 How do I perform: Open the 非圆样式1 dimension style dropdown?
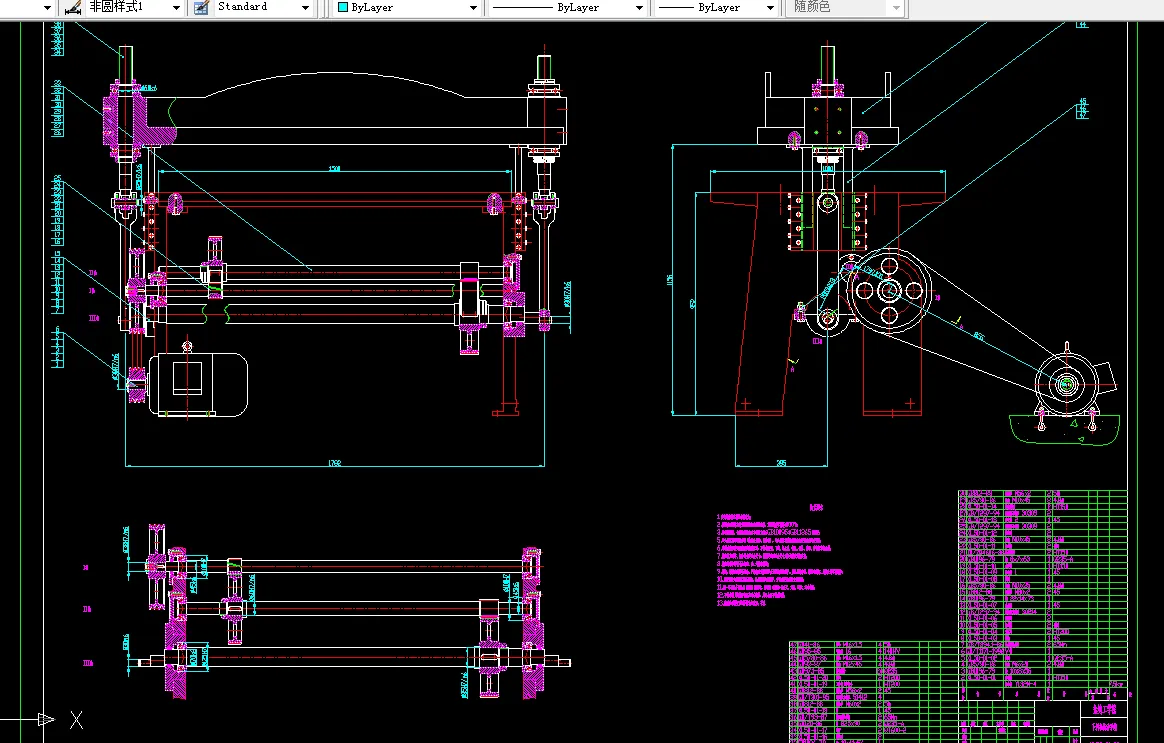176,7
